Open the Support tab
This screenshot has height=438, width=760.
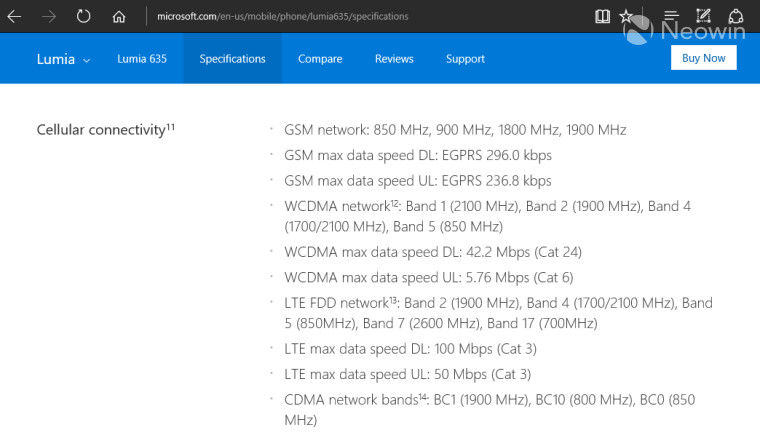coord(465,59)
